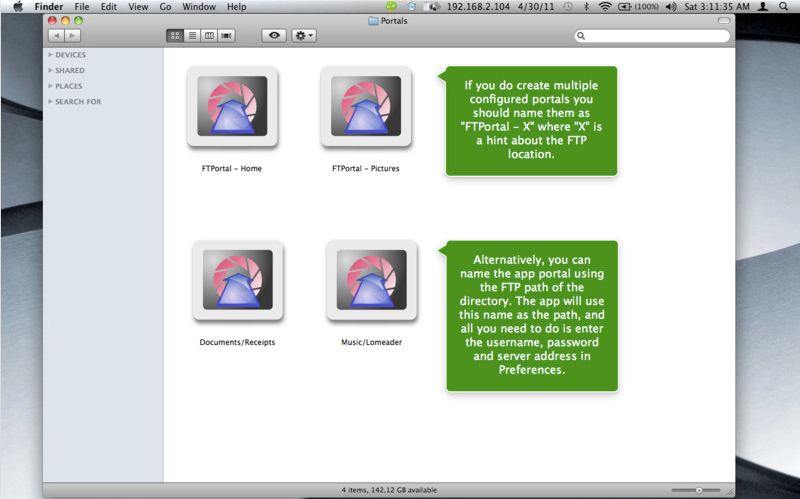Go forward with the right arrow button
The height and width of the screenshot is (499, 800).
tap(72, 36)
